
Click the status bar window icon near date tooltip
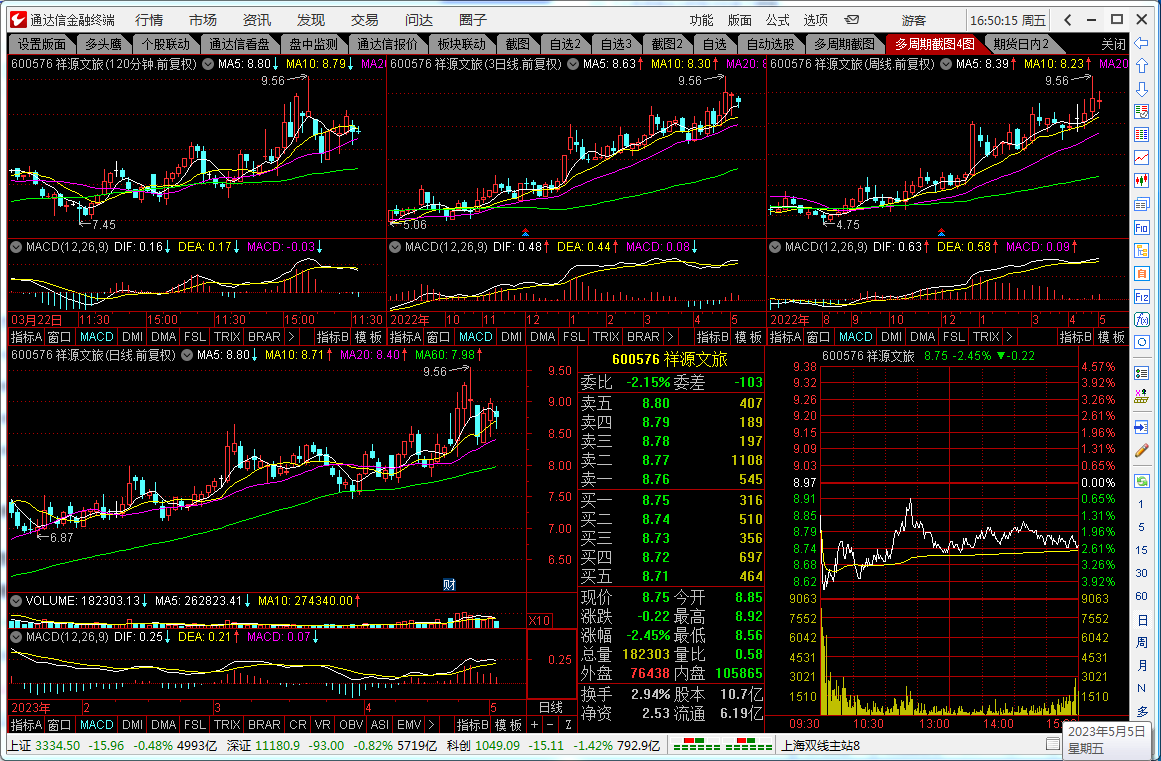(x=1053, y=743)
